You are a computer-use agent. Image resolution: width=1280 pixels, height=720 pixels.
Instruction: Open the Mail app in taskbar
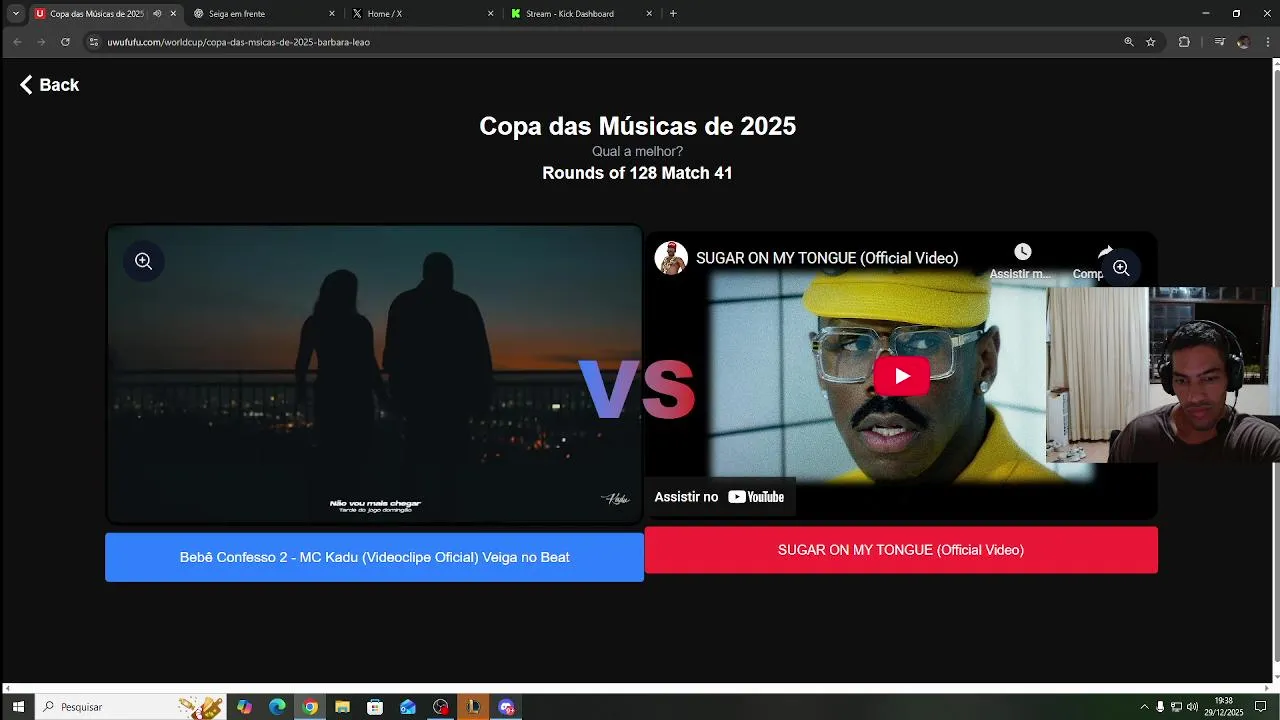(408, 707)
